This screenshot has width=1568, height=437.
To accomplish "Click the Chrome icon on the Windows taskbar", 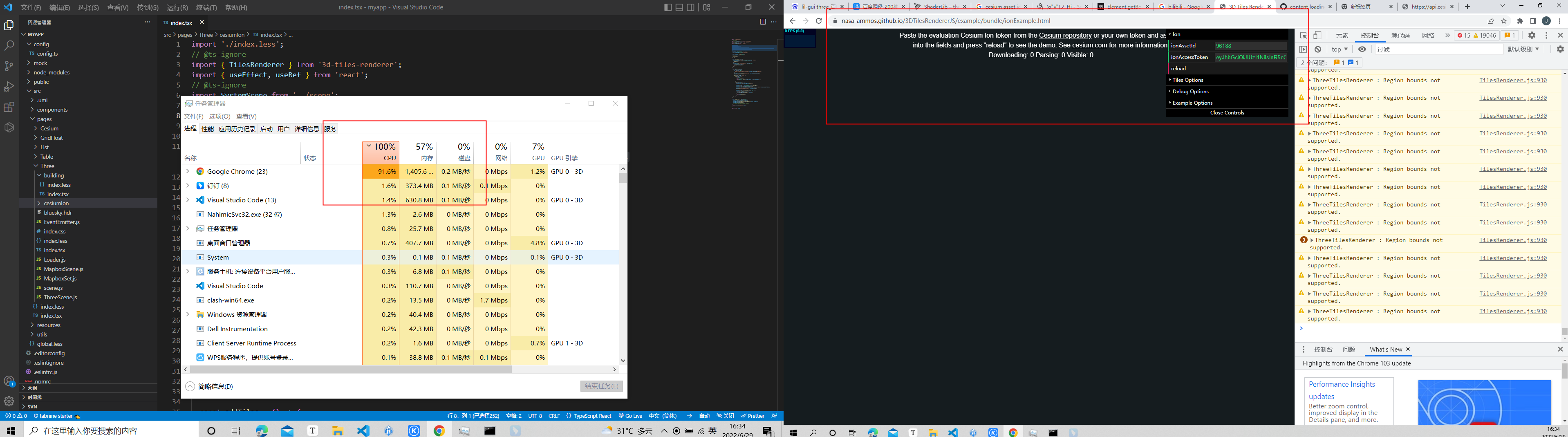I will coord(439,431).
